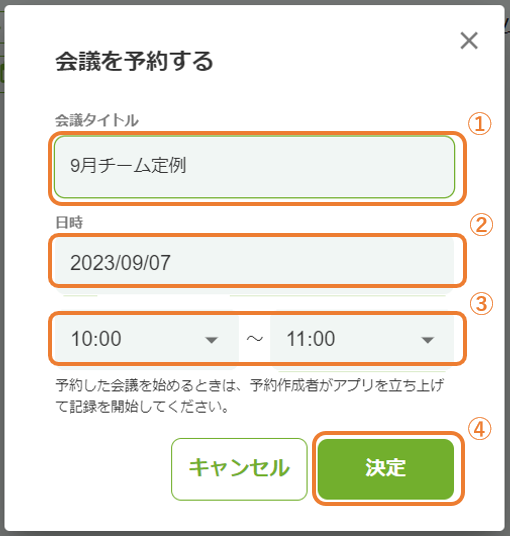Open the 11:00 end time dropdown

[362, 338]
